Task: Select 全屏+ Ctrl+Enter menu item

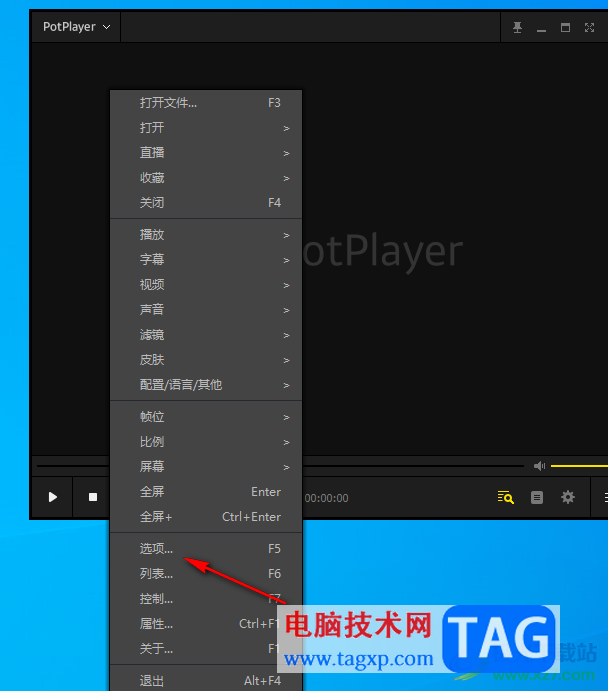Action: pos(206,517)
